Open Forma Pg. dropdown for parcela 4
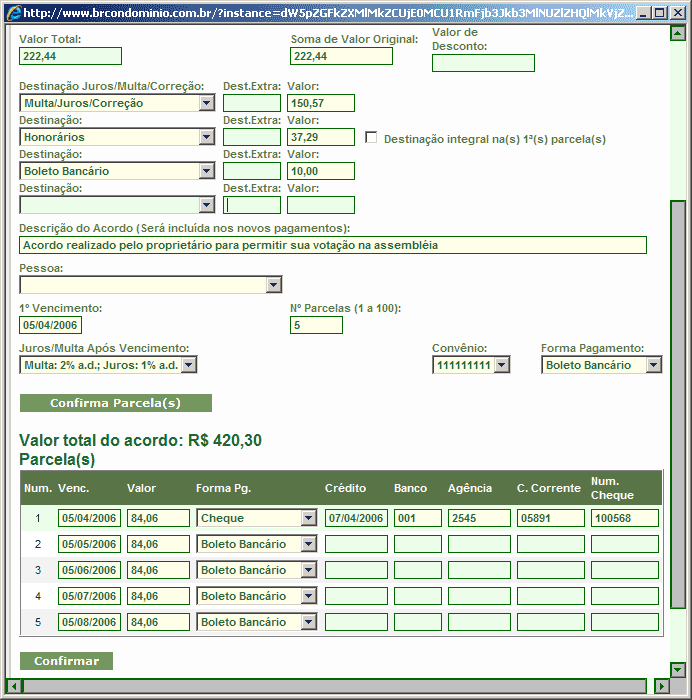The width and height of the screenshot is (692, 700). point(308,596)
